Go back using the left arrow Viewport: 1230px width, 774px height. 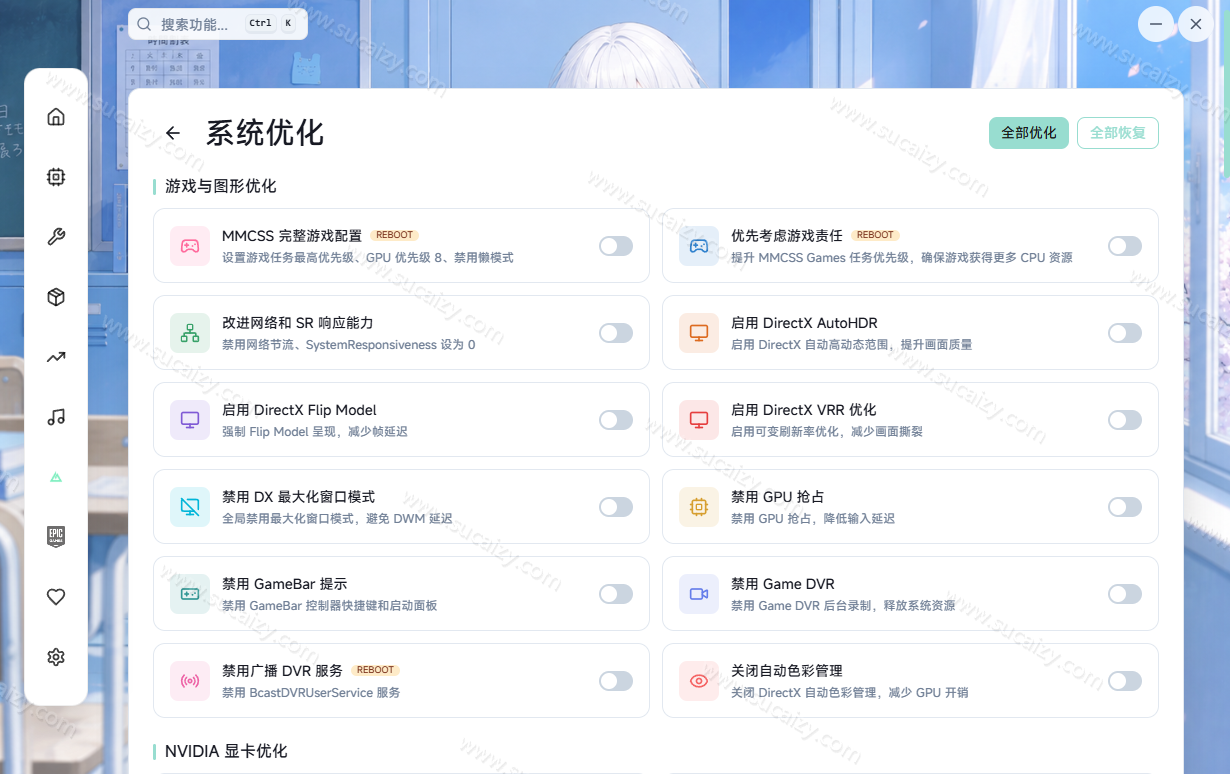pos(173,133)
